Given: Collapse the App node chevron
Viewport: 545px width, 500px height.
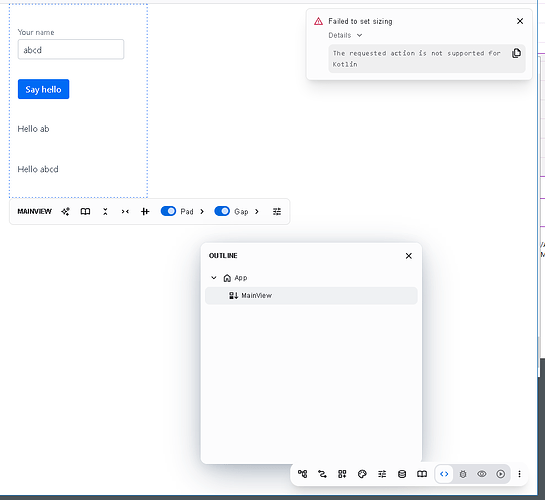Looking at the screenshot, I should [214, 278].
